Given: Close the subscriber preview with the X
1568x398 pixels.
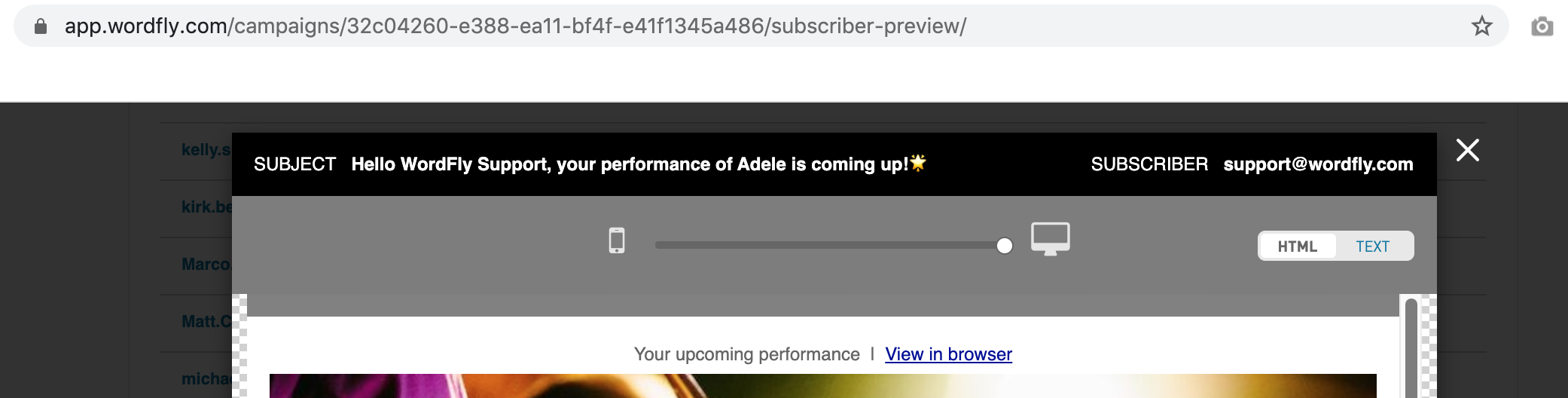Looking at the screenshot, I should [x=1467, y=150].
